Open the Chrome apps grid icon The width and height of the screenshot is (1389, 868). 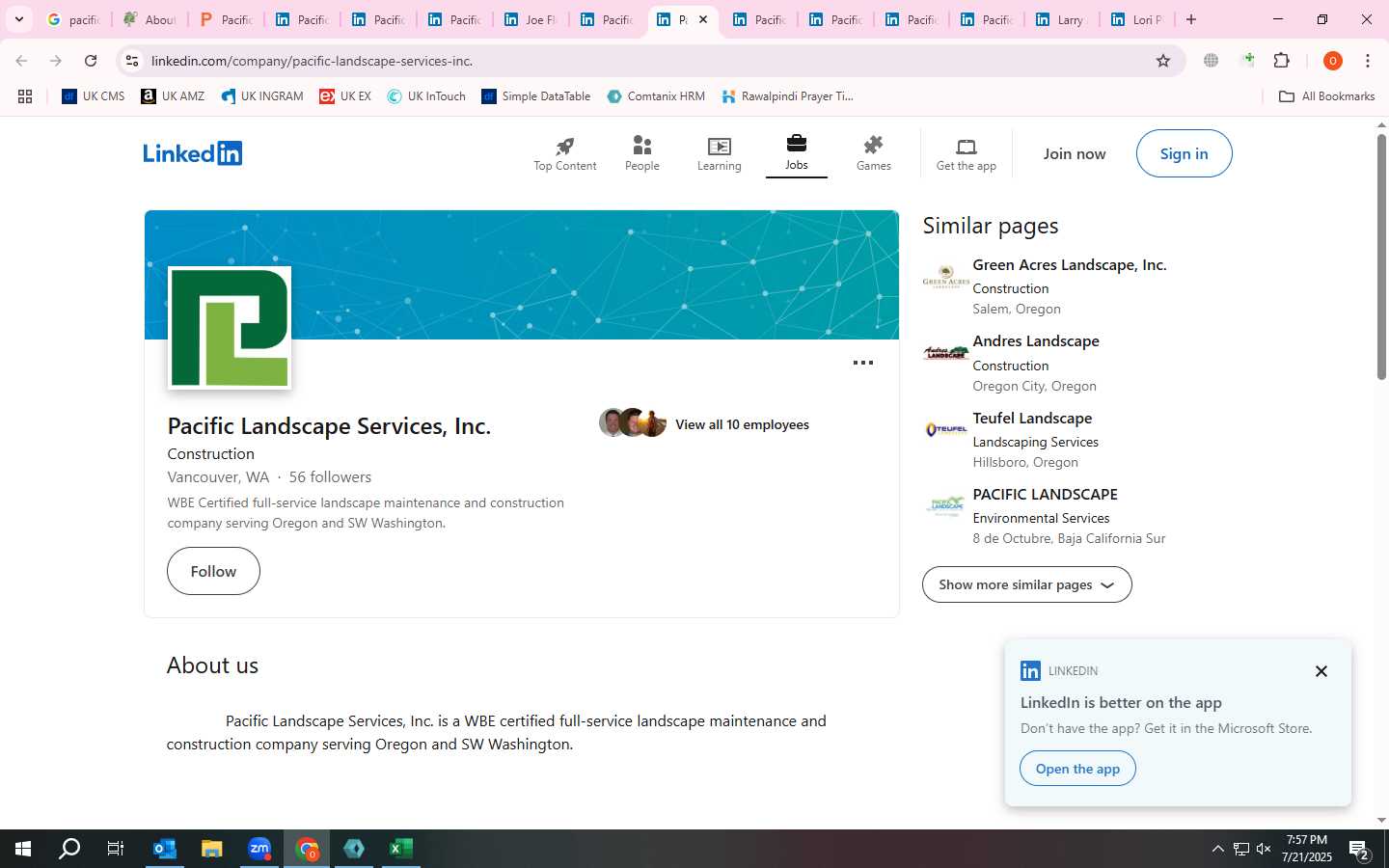(x=25, y=96)
